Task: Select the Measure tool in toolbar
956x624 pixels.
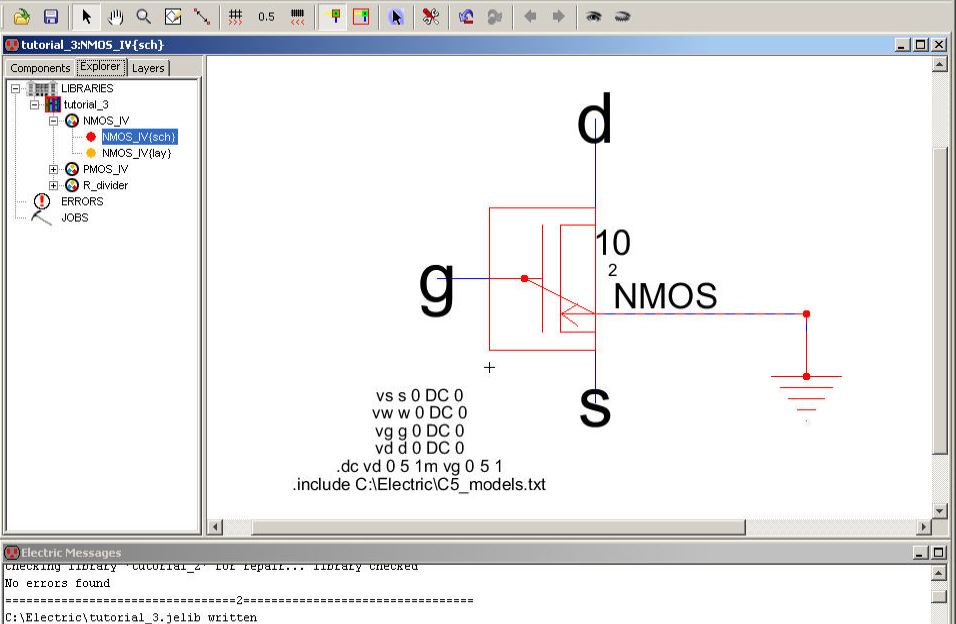Action: 202,16
